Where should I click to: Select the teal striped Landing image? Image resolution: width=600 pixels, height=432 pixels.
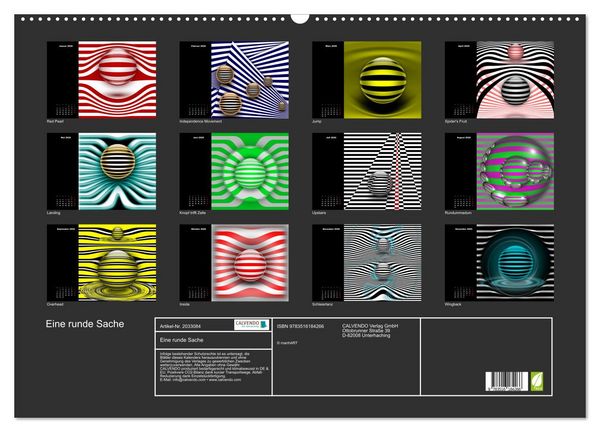117,171
